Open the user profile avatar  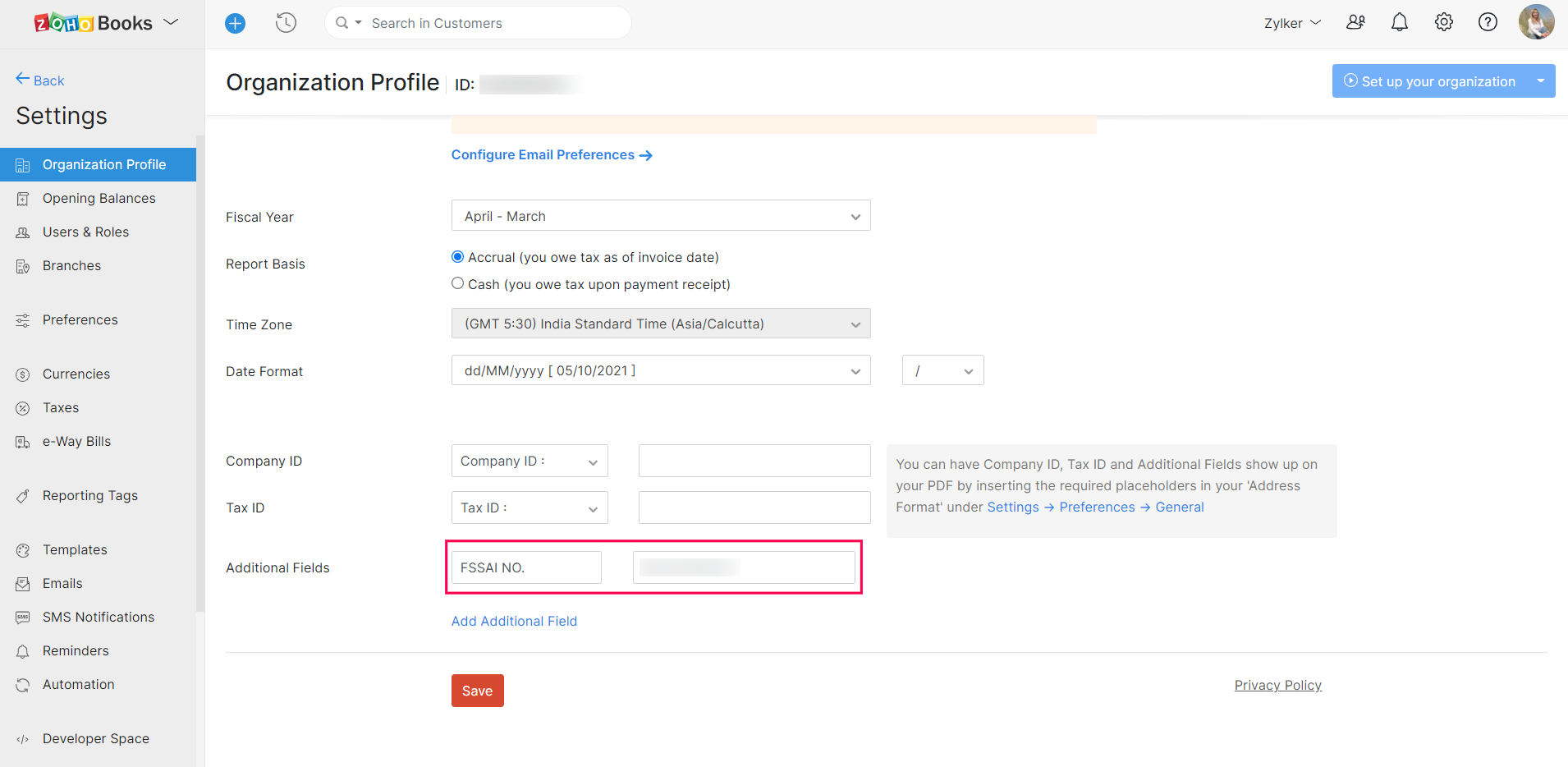tap(1535, 22)
